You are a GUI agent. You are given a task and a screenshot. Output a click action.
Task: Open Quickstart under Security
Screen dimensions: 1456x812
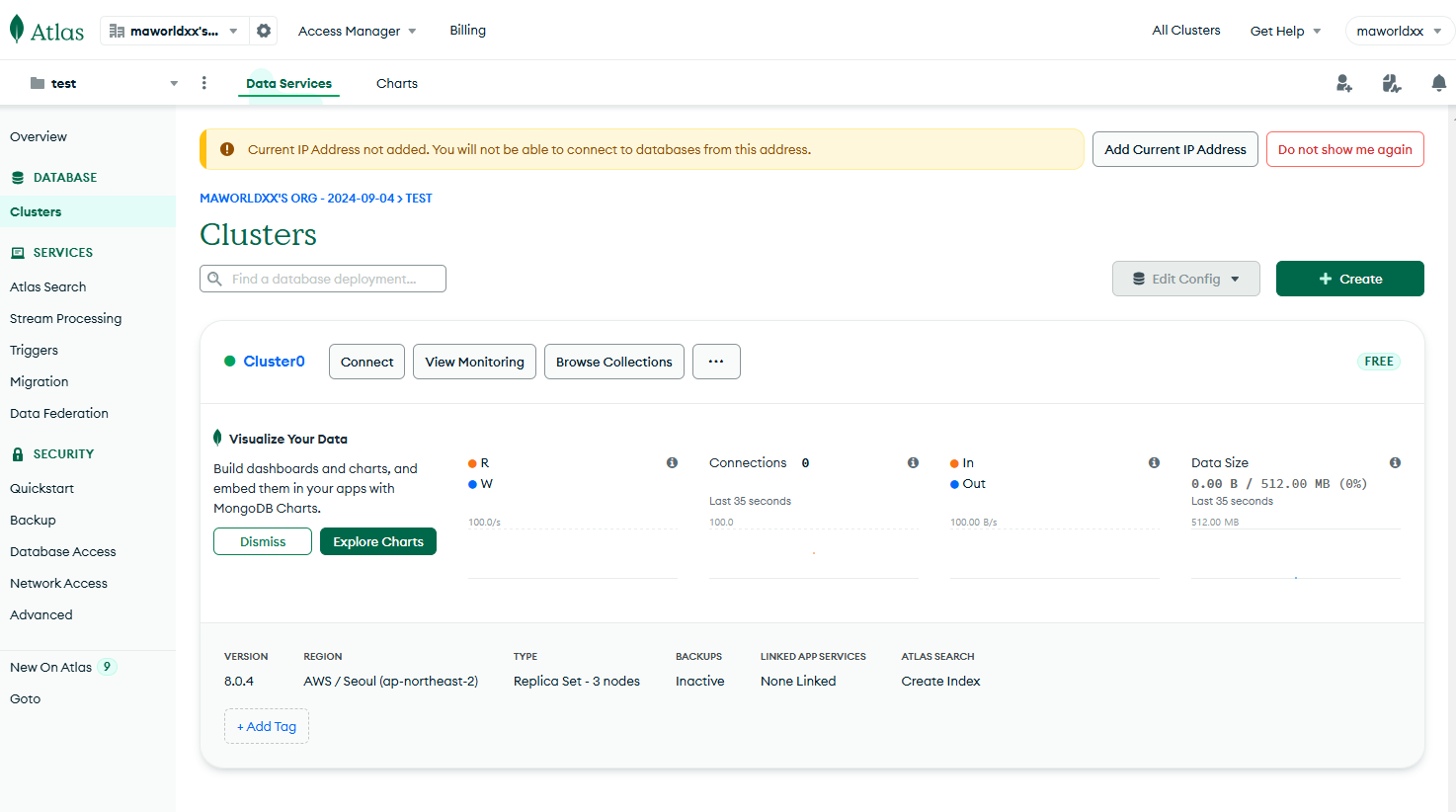click(x=42, y=488)
